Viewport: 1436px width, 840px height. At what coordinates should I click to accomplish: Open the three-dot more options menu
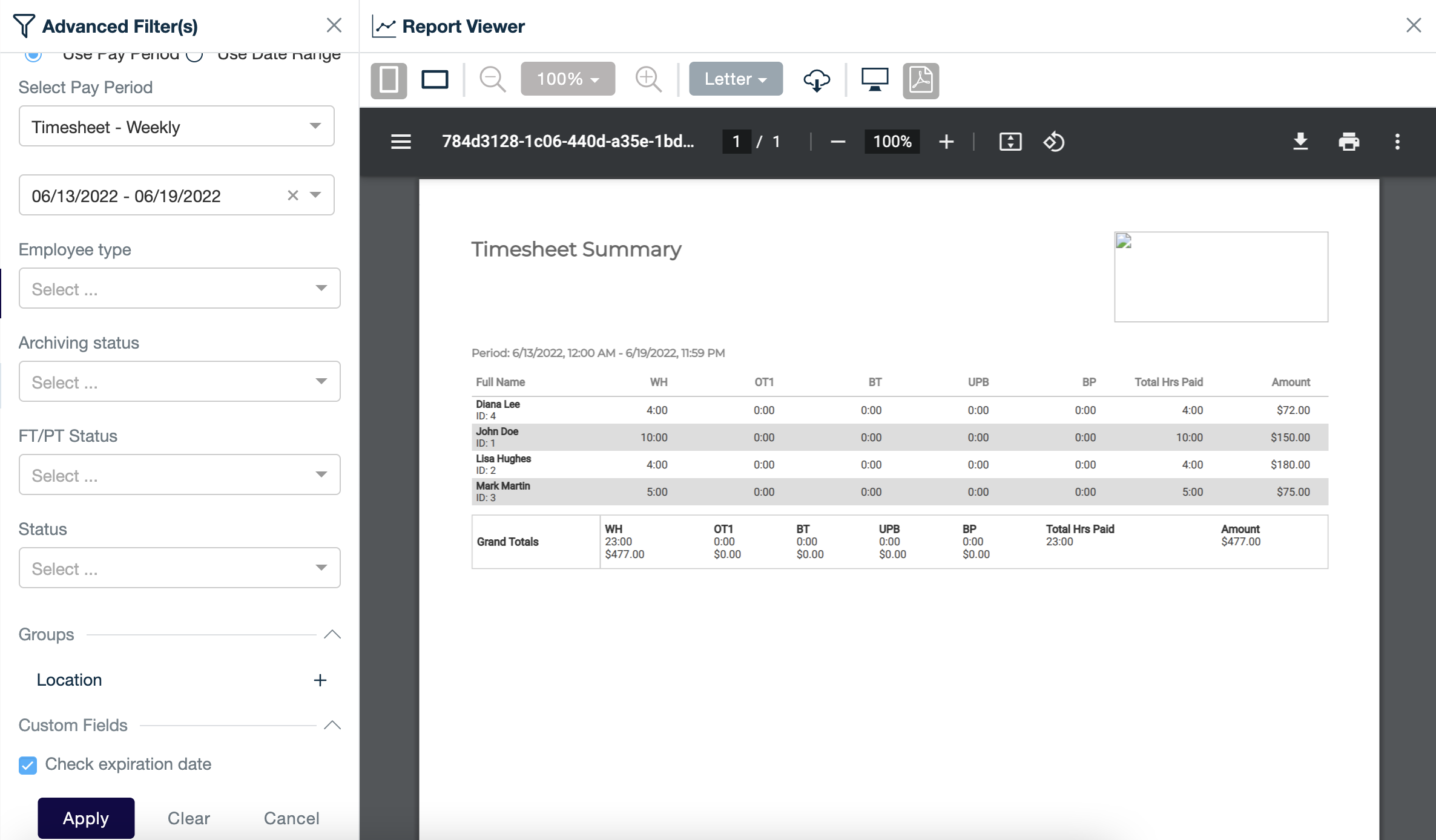click(x=1397, y=142)
